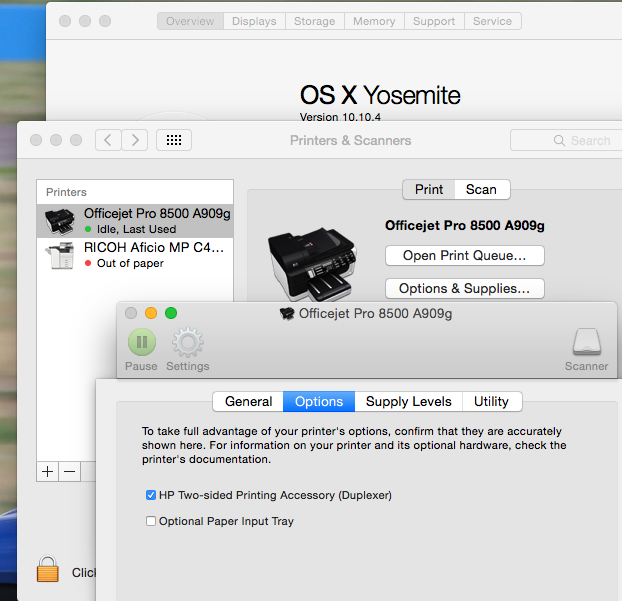The width and height of the screenshot is (622, 601).
Task: Add a printer with the plus button
Action: point(48,472)
